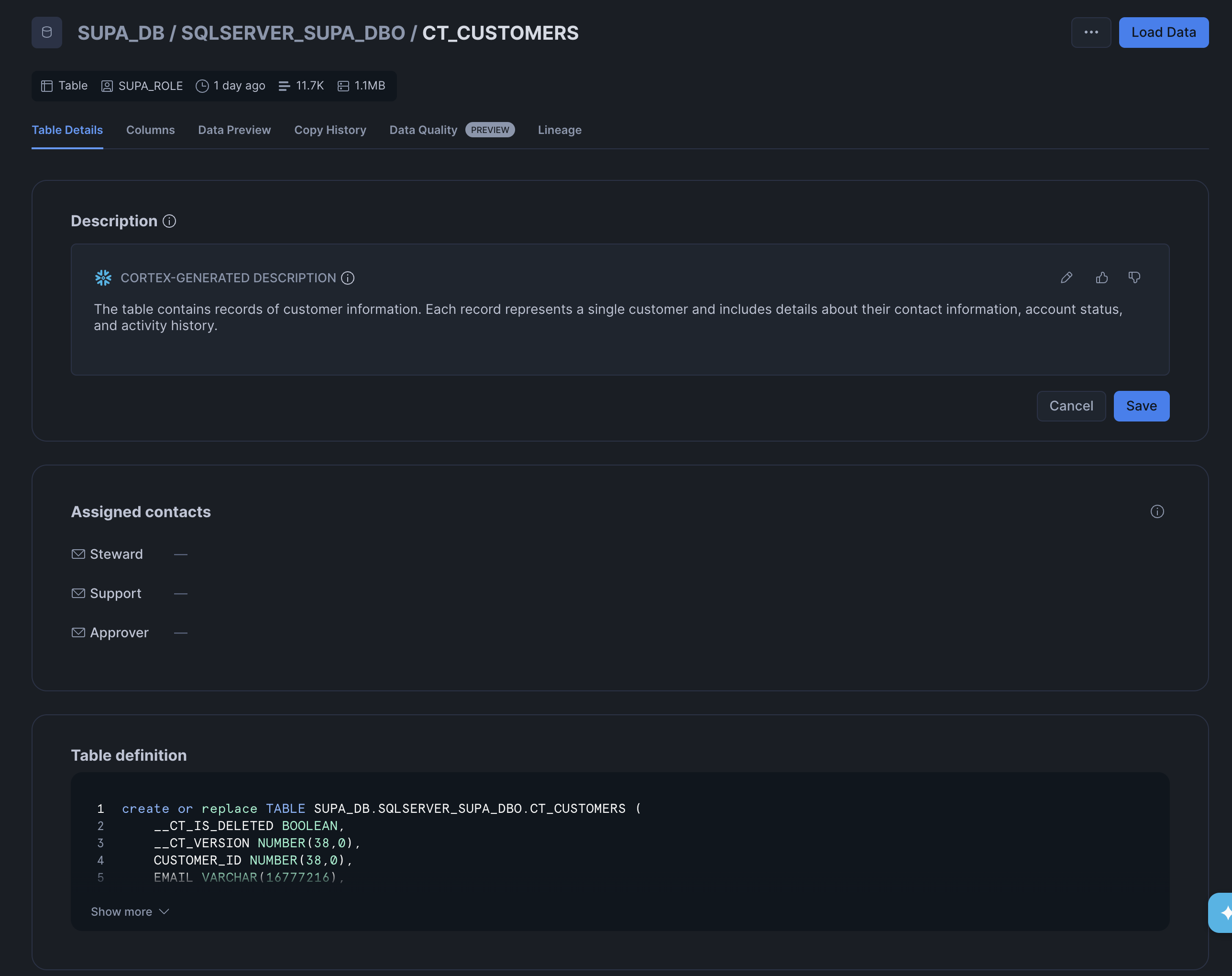The width and height of the screenshot is (1232, 976).
Task: Open the three-dots more options menu
Action: click(1090, 33)
